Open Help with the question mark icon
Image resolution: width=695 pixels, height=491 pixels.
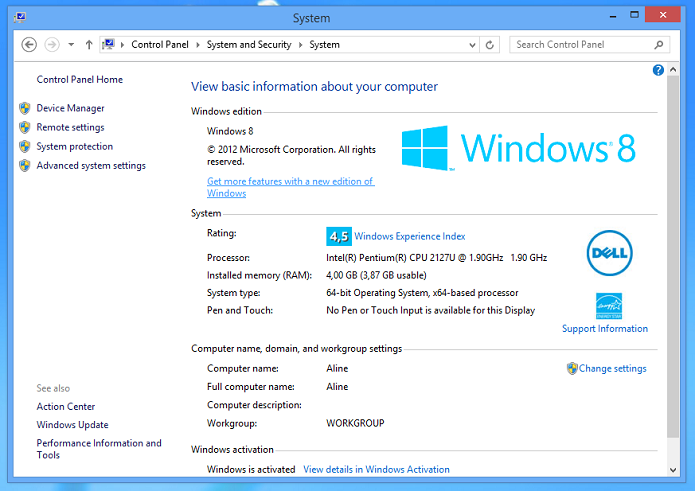tap(658, 70)
